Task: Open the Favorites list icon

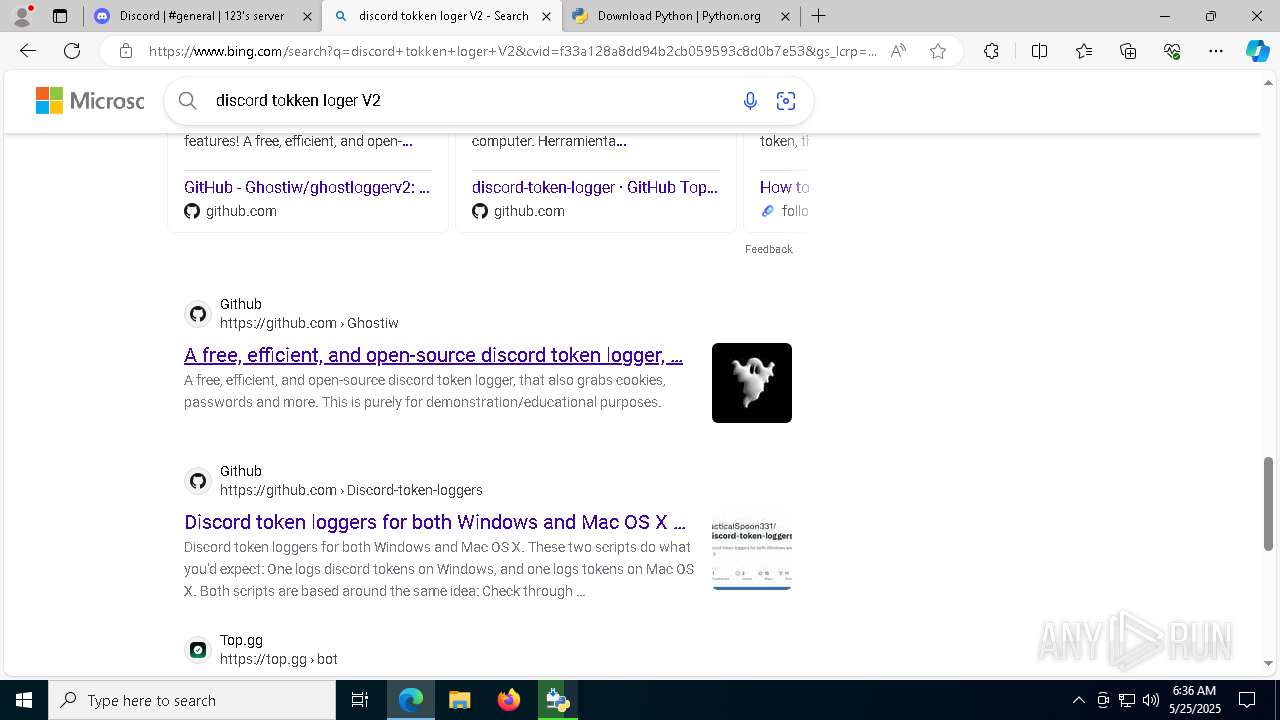Action: (x=1084, y=51)
